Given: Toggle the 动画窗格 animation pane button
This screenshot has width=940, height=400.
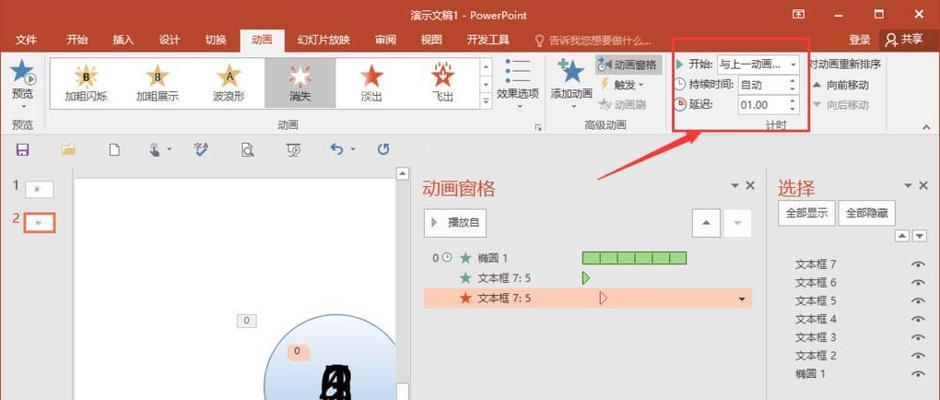Looking at the screenshot, I should click(628, 65).
